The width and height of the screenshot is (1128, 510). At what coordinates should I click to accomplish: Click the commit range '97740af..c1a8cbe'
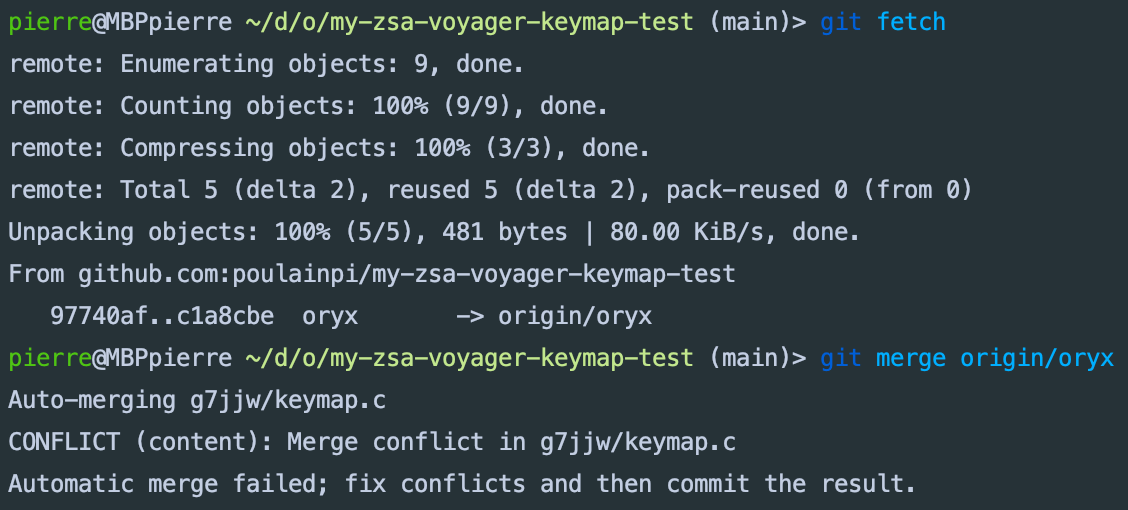(162, 316)
